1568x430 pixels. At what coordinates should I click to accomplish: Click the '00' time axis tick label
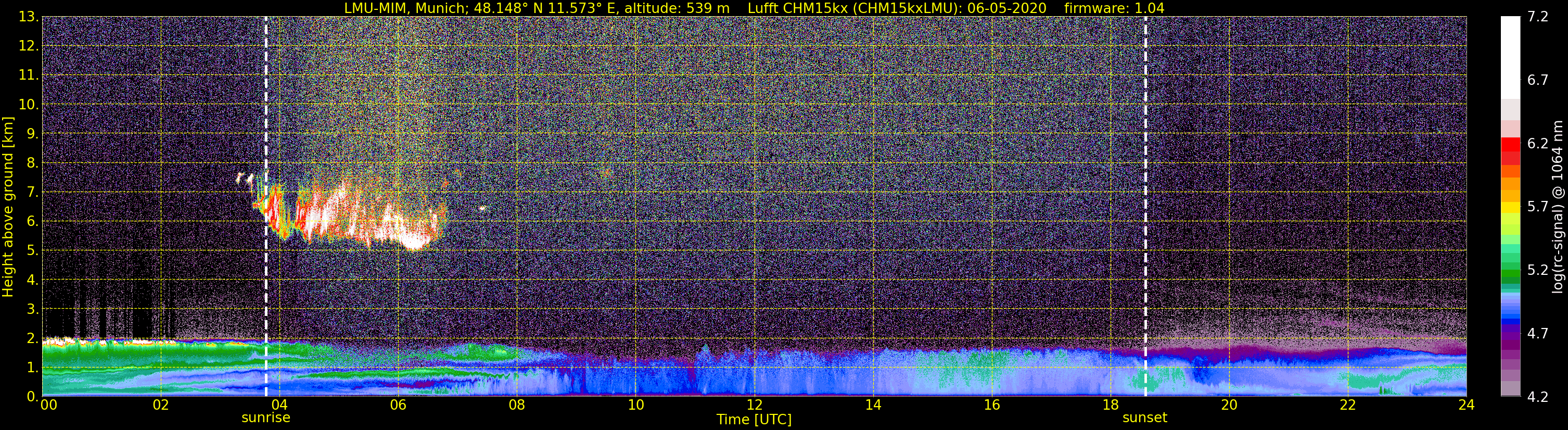click(49, 405)
